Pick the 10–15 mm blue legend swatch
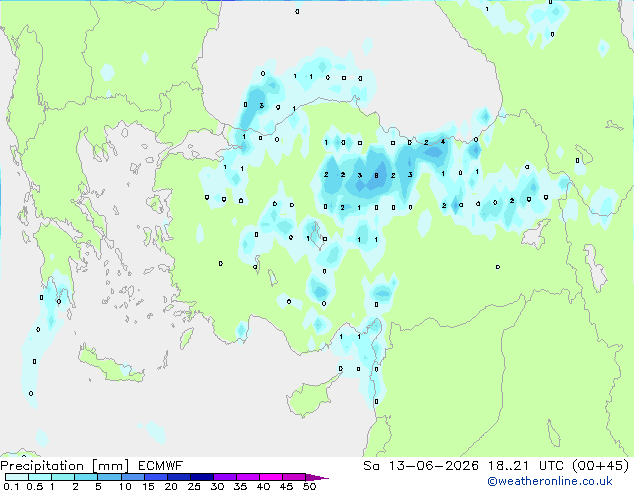This screenshot has height=490, width=634. pyautogui.click(x=133, y=477)
